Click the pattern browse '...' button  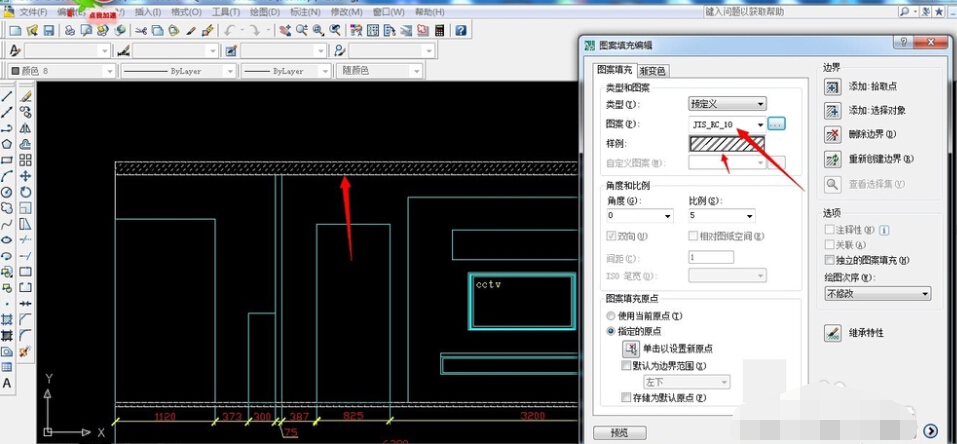click(776, 124)
